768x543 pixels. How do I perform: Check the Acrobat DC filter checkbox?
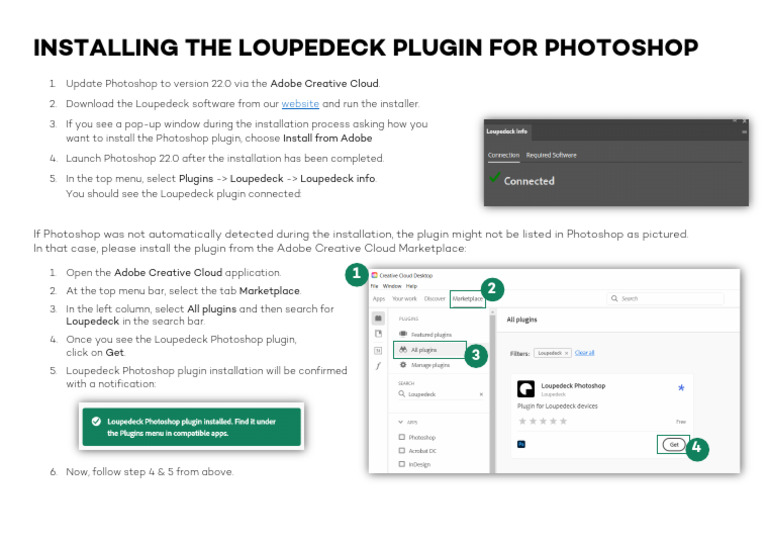[402, 450]
